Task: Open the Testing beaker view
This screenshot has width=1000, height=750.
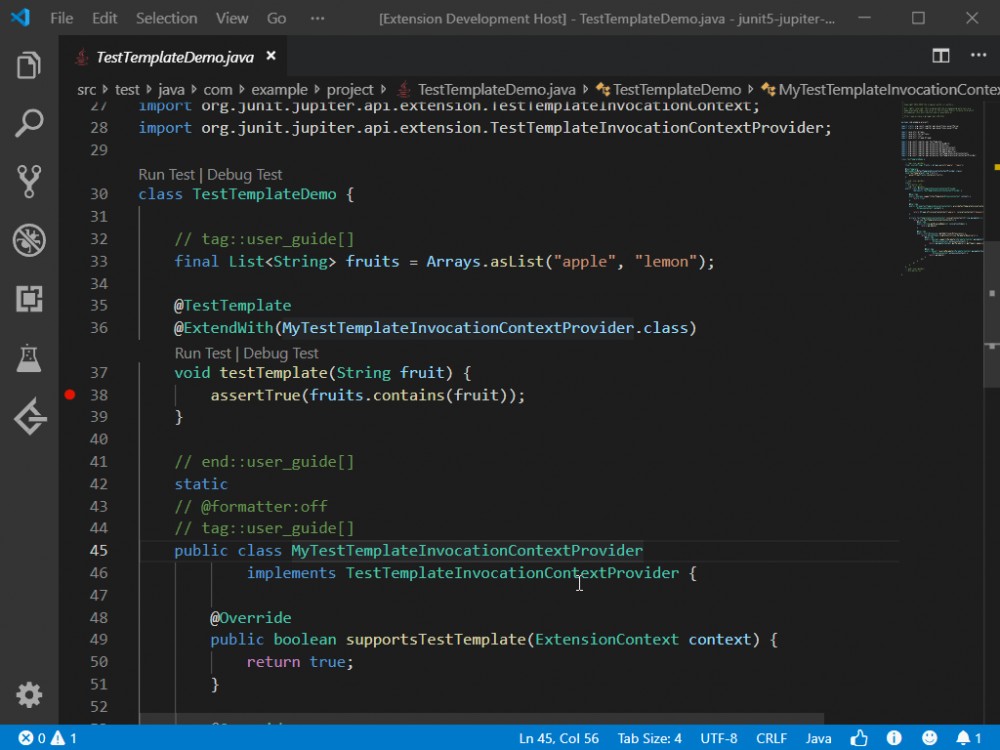Action: coord(27,358)
